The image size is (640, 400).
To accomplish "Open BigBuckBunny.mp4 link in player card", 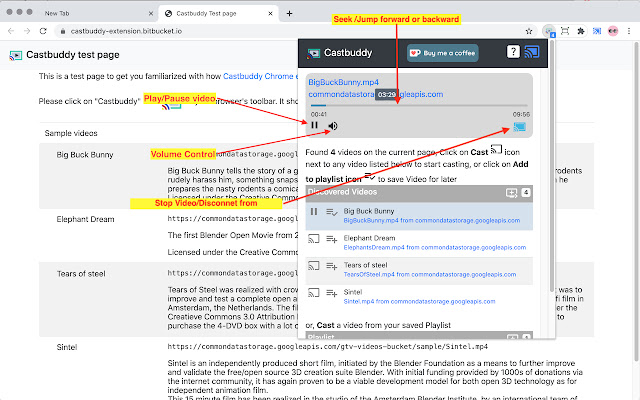I will point(343,82).
